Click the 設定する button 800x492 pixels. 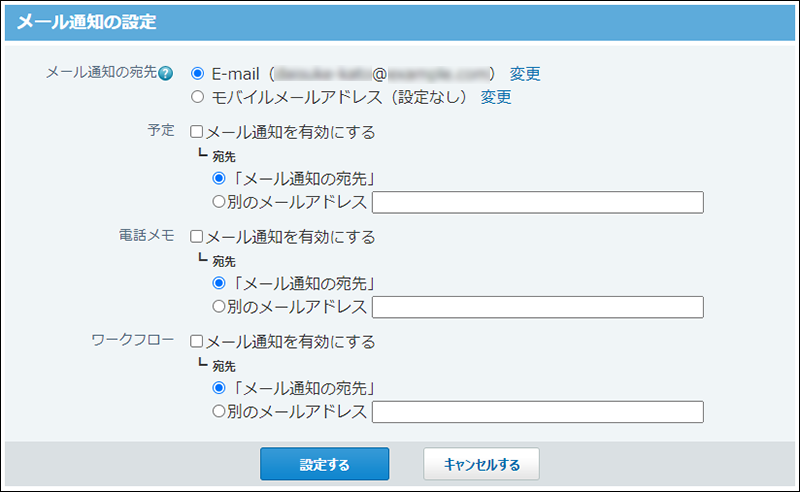click(324, 464)
